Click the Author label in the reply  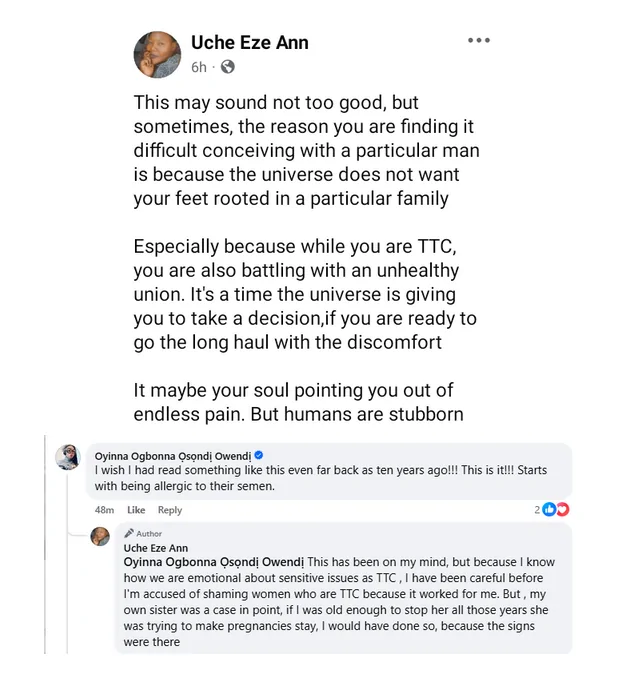(x=149, y=534)
